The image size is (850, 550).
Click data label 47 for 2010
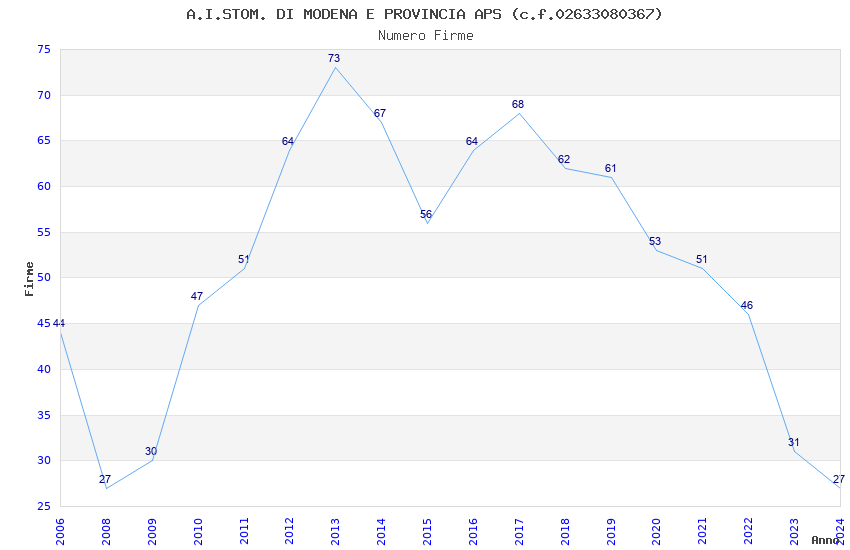(197, 296)
